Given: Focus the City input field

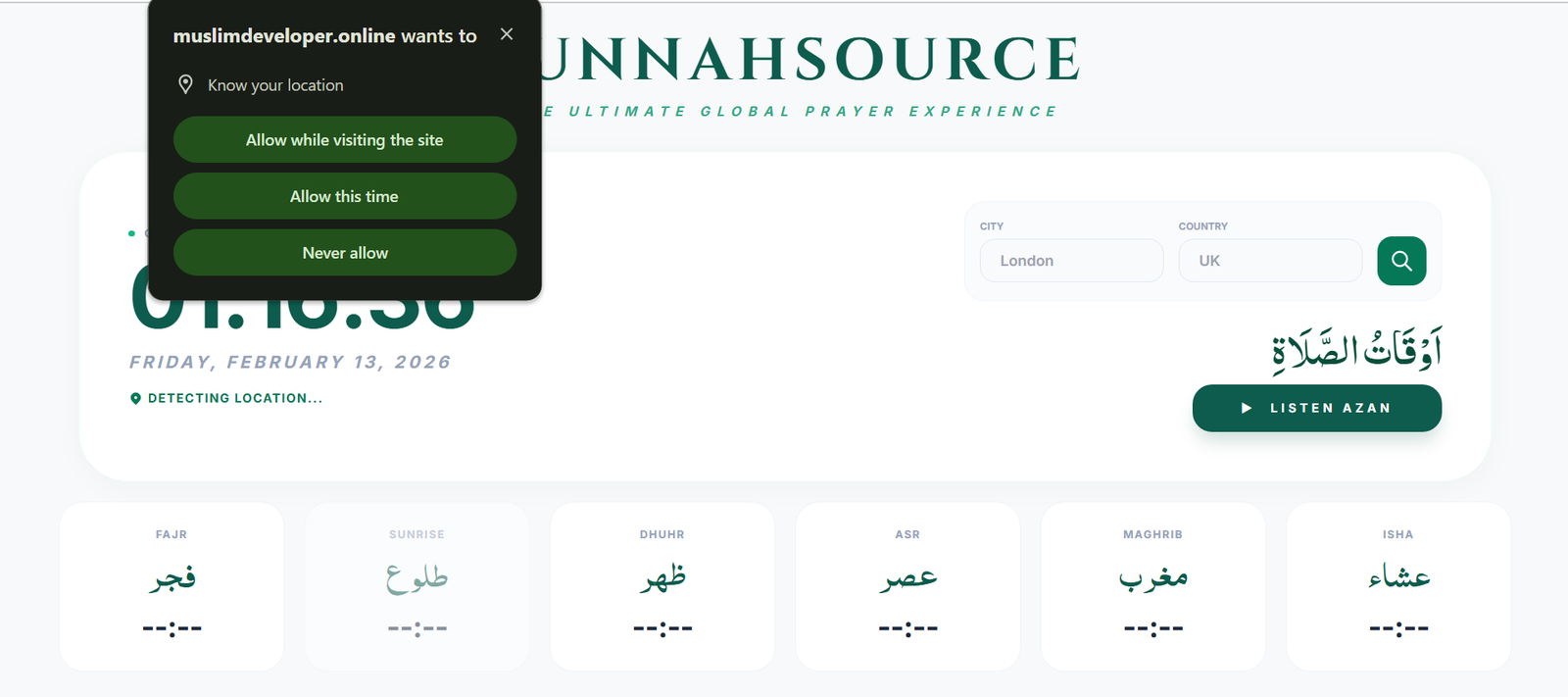Looking at the screenshot, I should tap(1071, 261).
